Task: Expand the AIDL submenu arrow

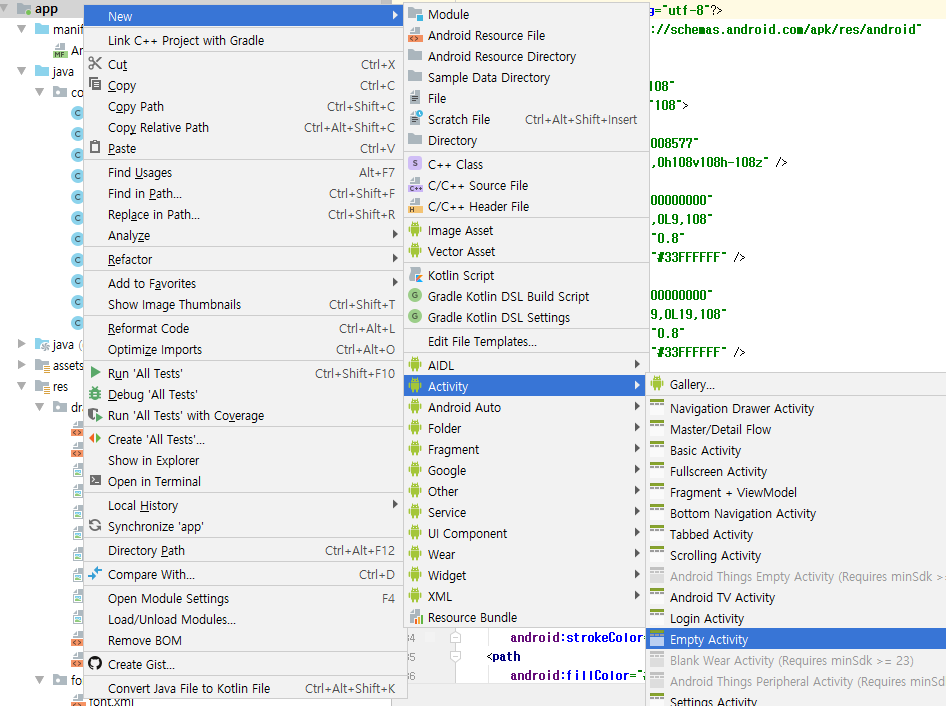Action: coord(636,364)
